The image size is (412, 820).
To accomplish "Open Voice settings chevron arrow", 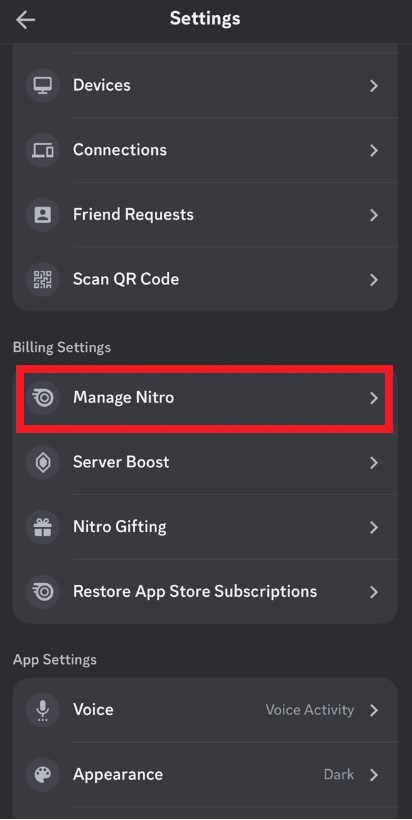I will (x=374, y=710).
